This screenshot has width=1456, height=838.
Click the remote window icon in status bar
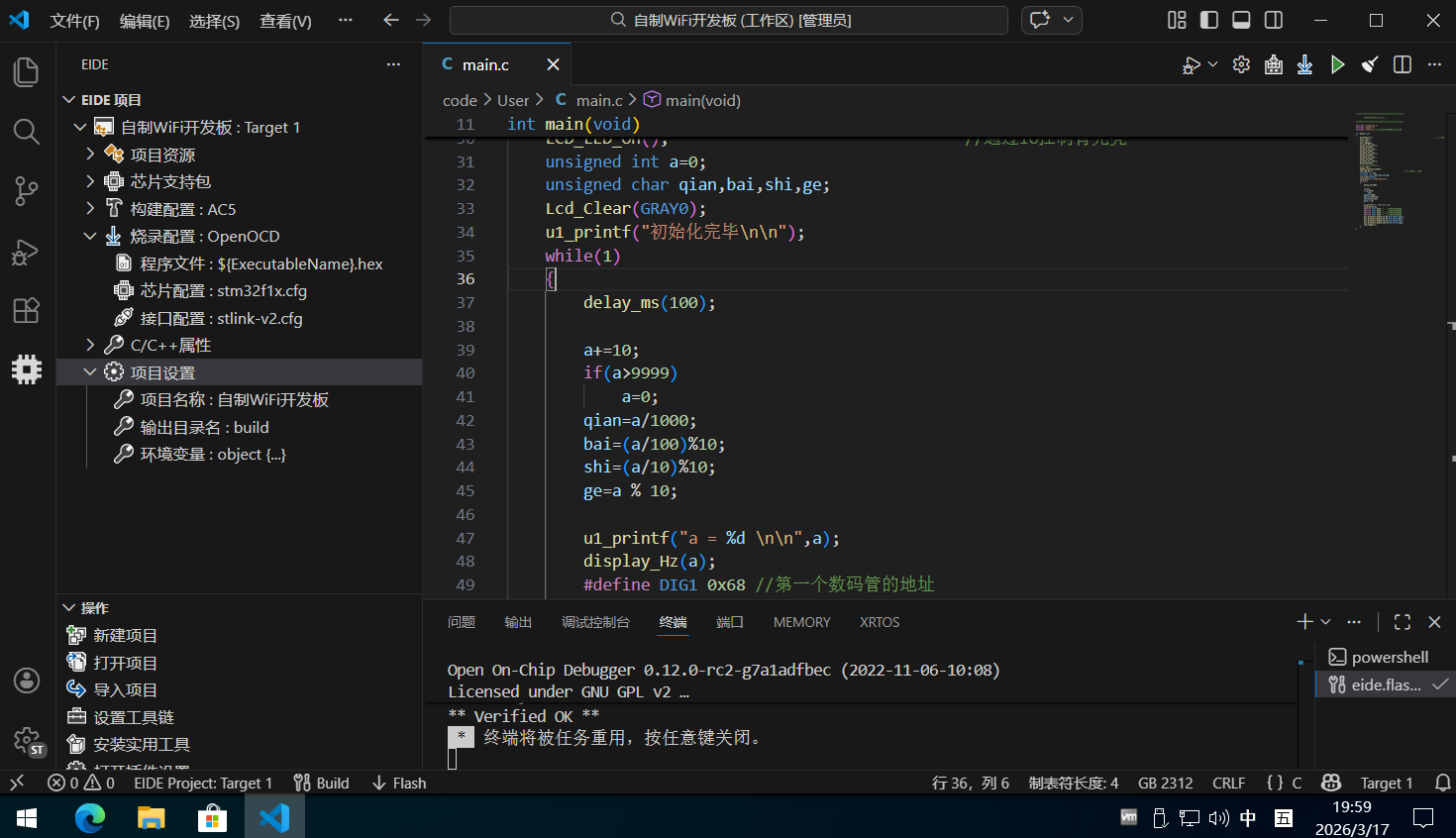17,783
